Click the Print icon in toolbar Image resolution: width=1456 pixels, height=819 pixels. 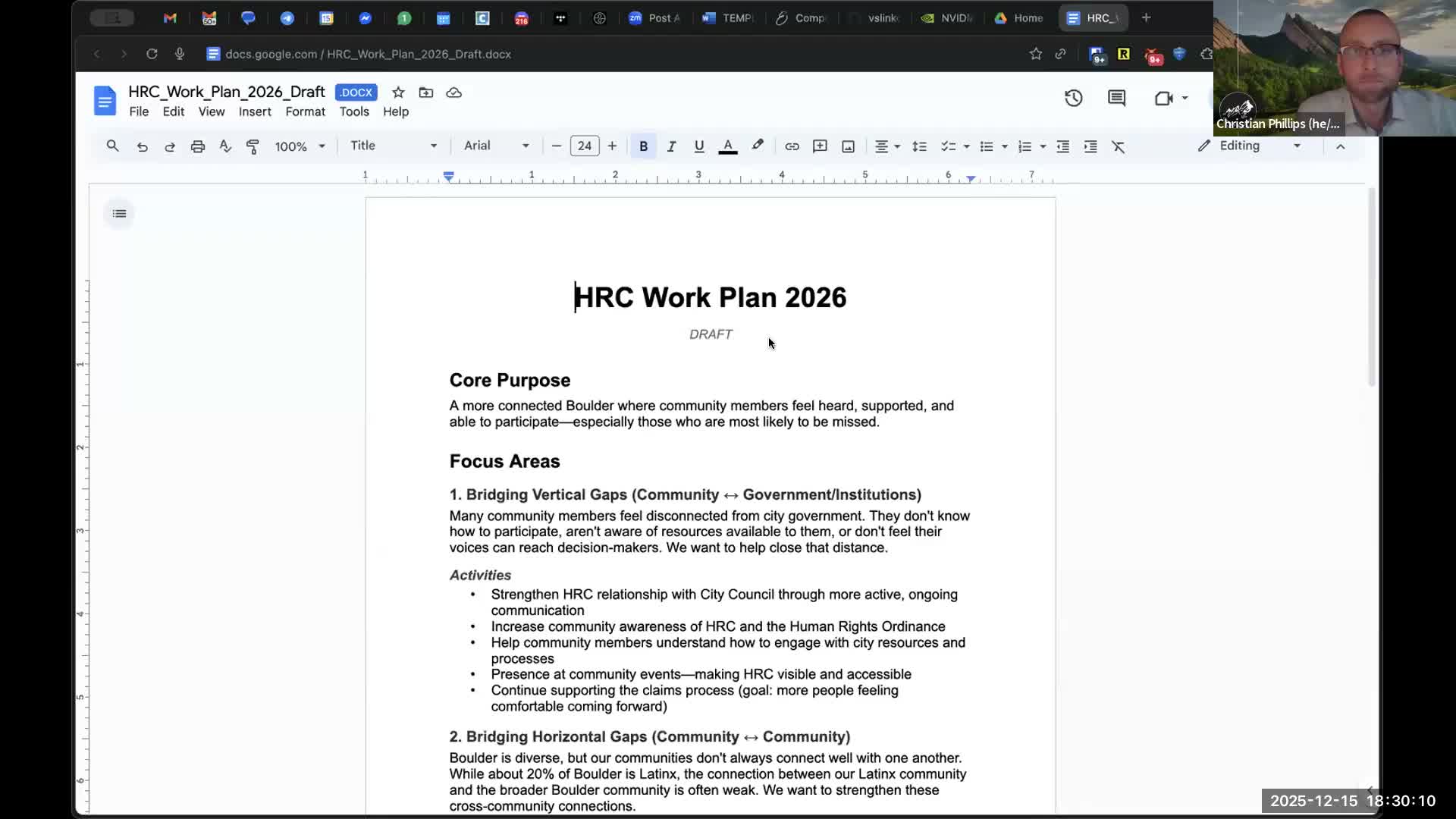coord(198,146)
